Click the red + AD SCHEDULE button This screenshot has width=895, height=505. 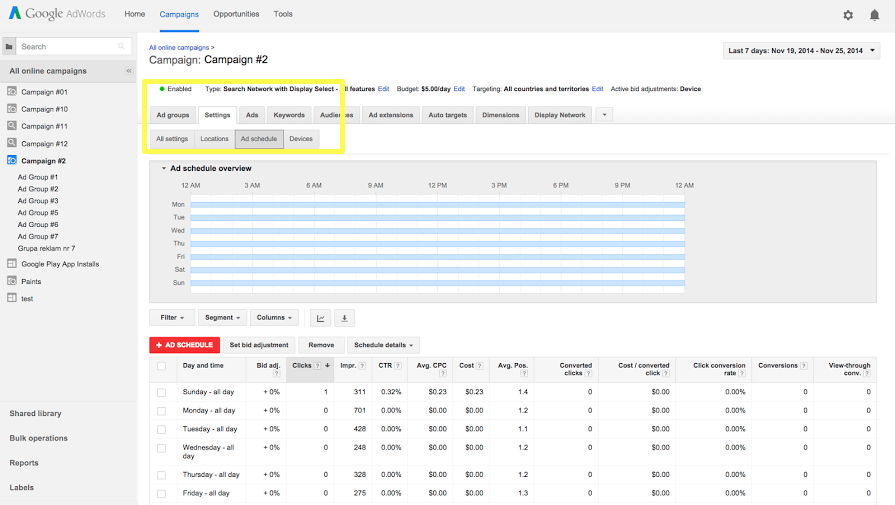185,345
